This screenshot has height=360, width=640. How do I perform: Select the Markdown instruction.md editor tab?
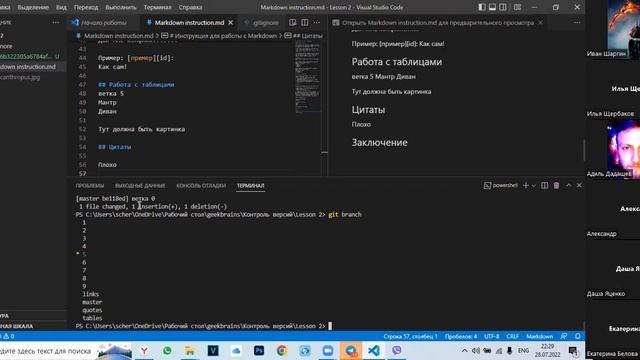coord(189,23)
